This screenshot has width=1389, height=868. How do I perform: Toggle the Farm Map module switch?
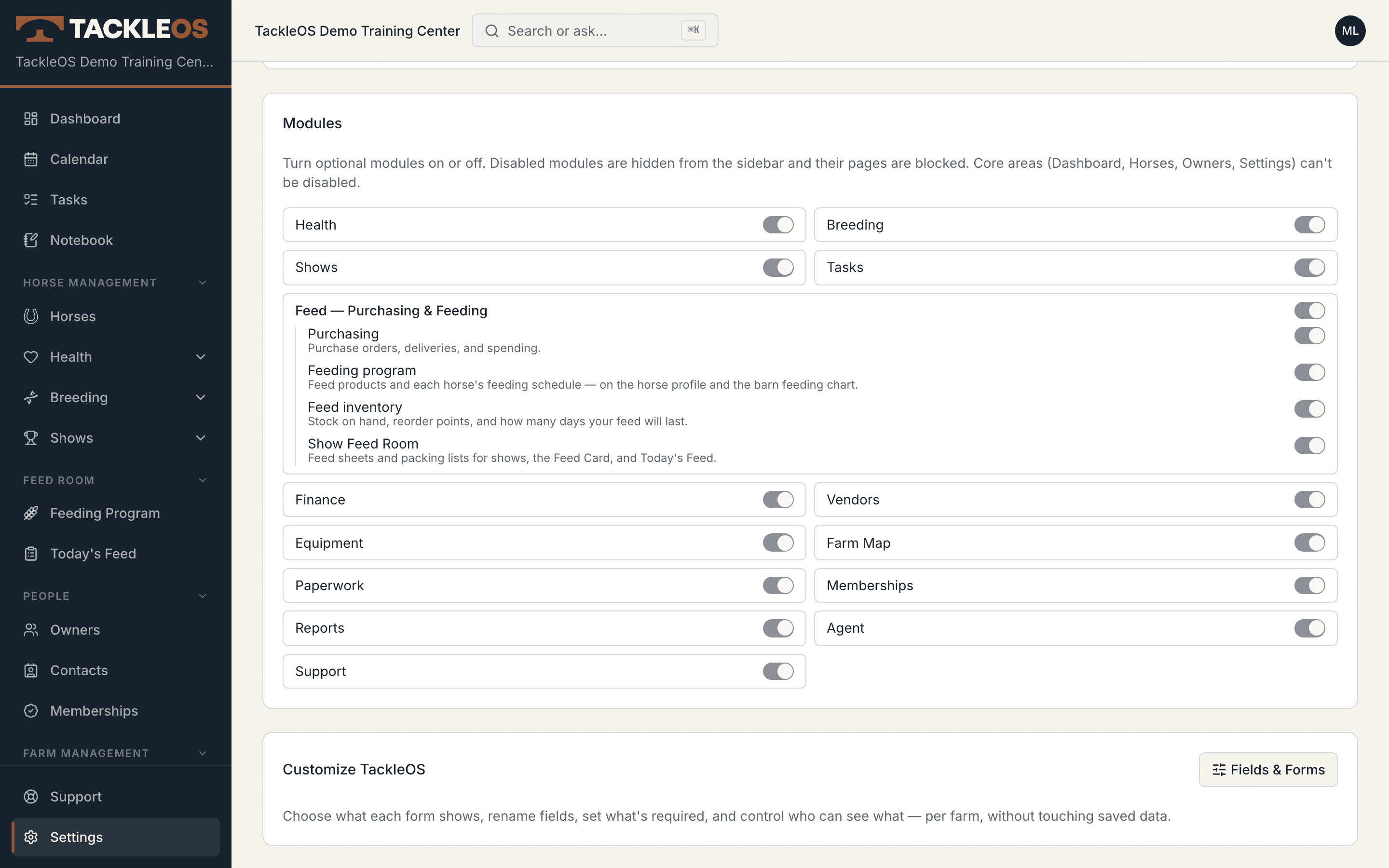coord(1310,543)
